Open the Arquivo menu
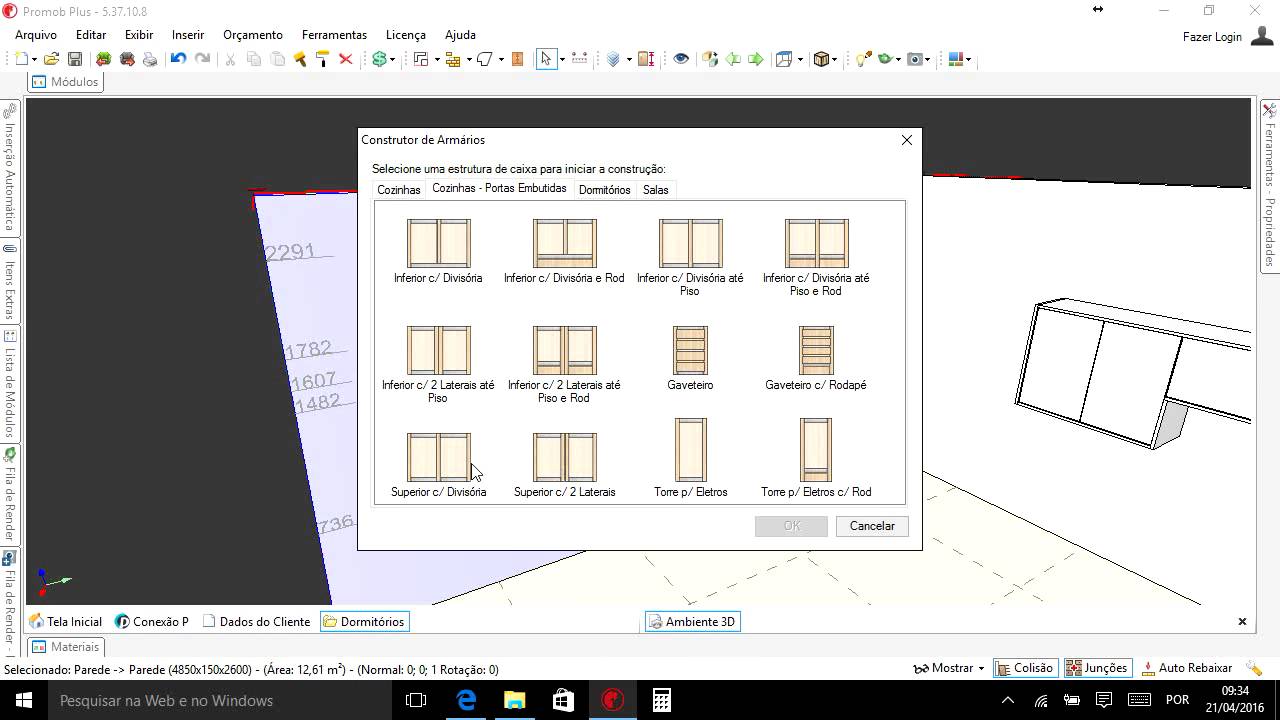1280x720 pixels. (36, 35)
